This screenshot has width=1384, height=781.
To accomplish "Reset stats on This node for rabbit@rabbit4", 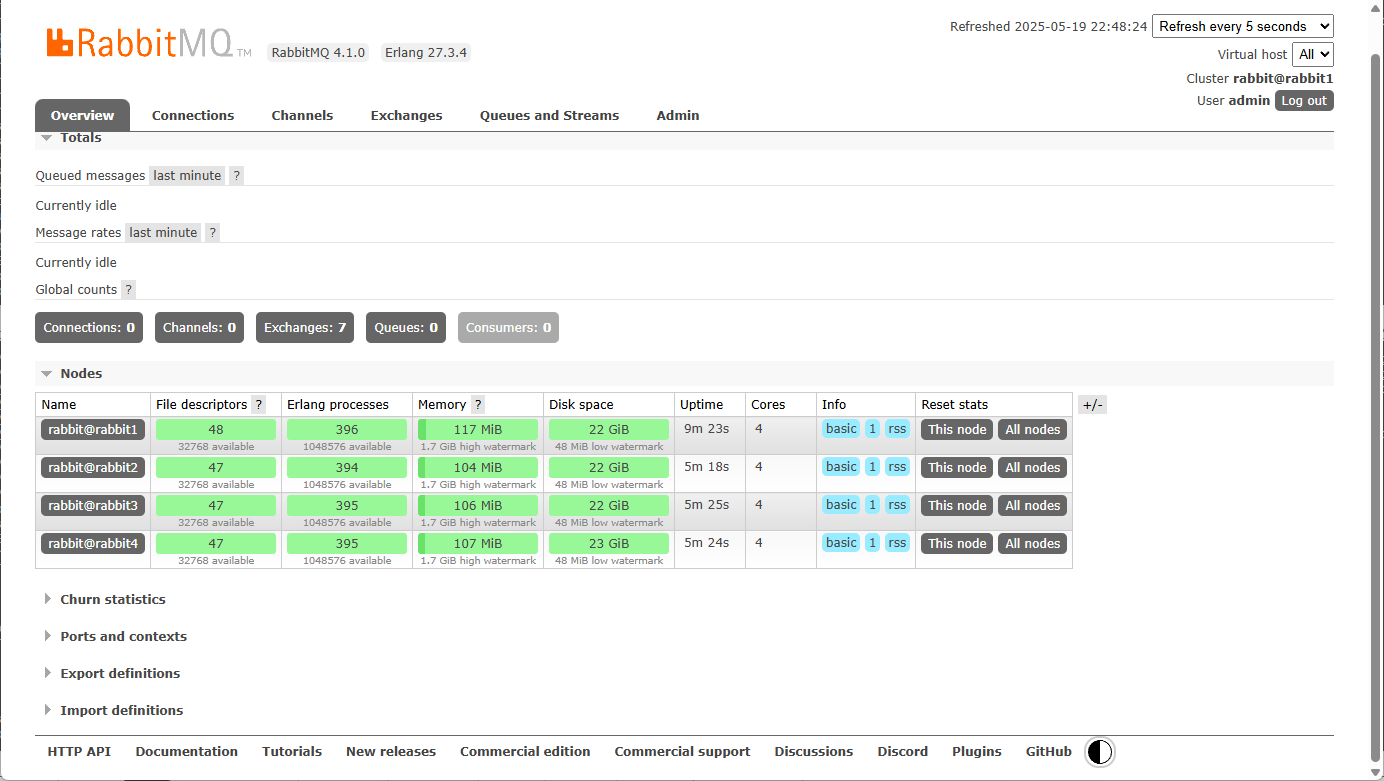I will click(957, 543).
